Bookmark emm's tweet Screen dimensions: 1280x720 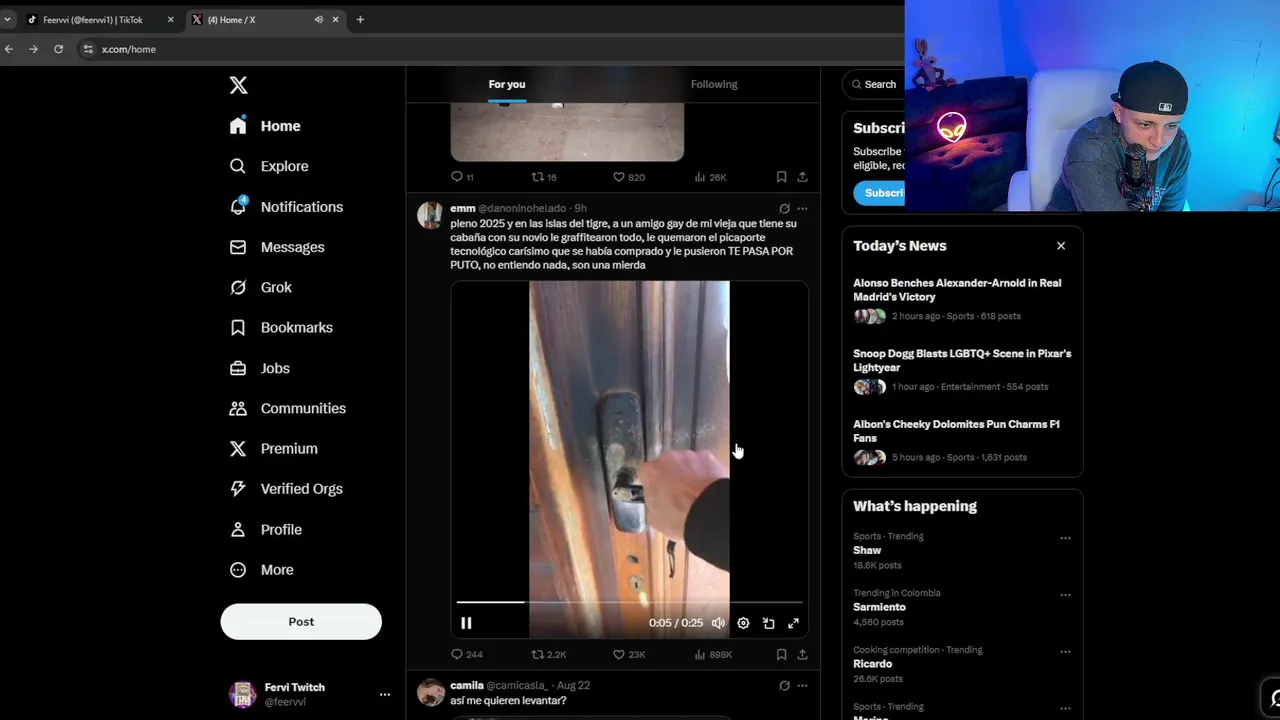tap(781, 654)
